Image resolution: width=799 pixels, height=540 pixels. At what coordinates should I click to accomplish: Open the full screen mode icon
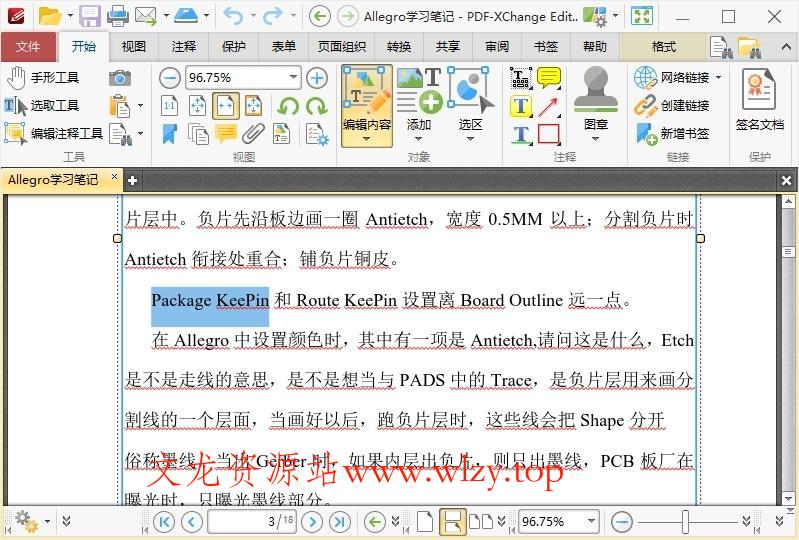tap(642, 16)
